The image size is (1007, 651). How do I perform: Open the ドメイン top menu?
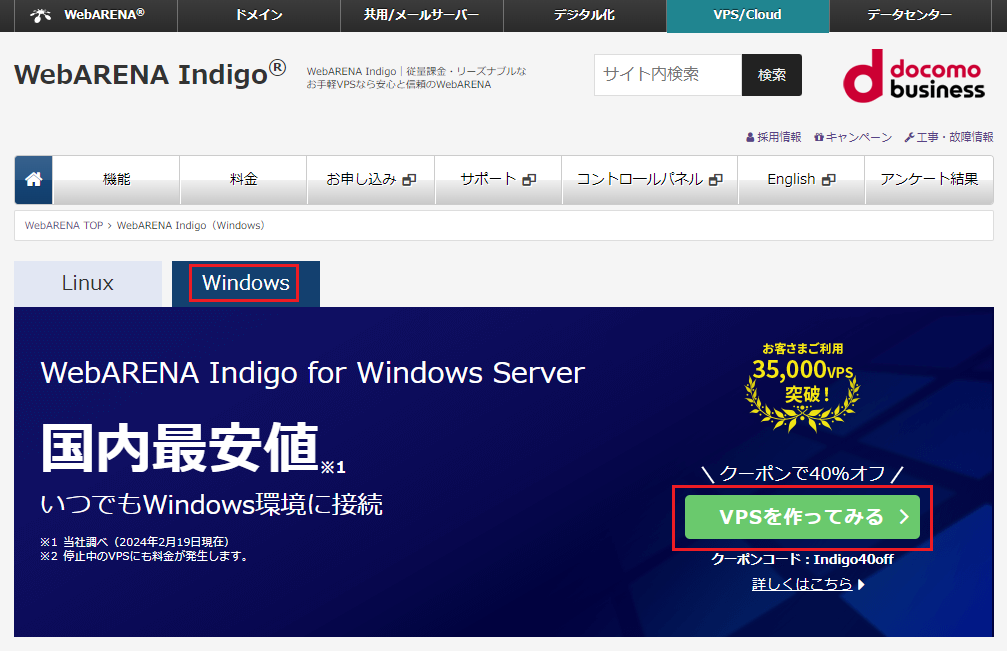259,15
